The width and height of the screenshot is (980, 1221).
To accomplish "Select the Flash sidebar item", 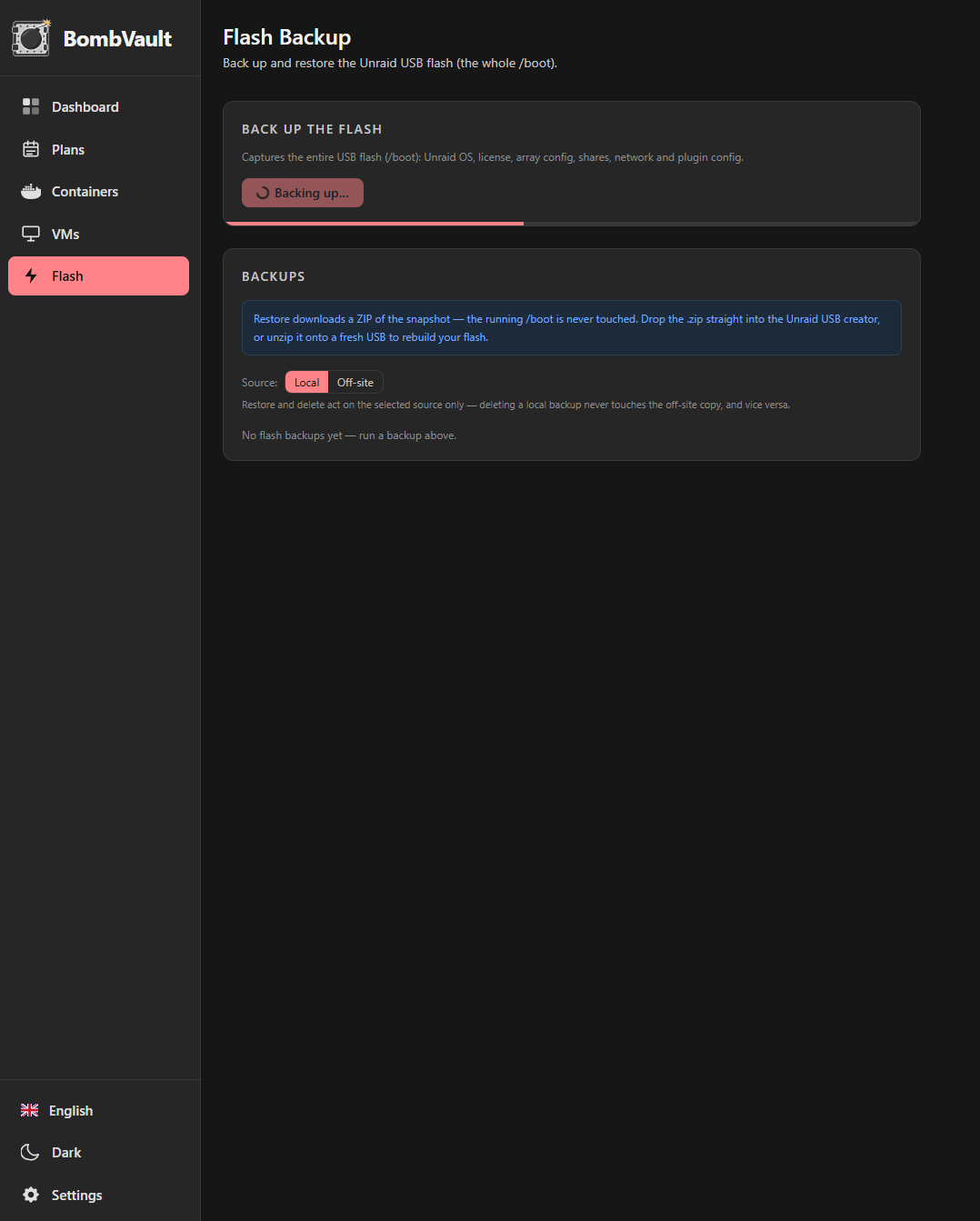I will click(x=98, y=275).
